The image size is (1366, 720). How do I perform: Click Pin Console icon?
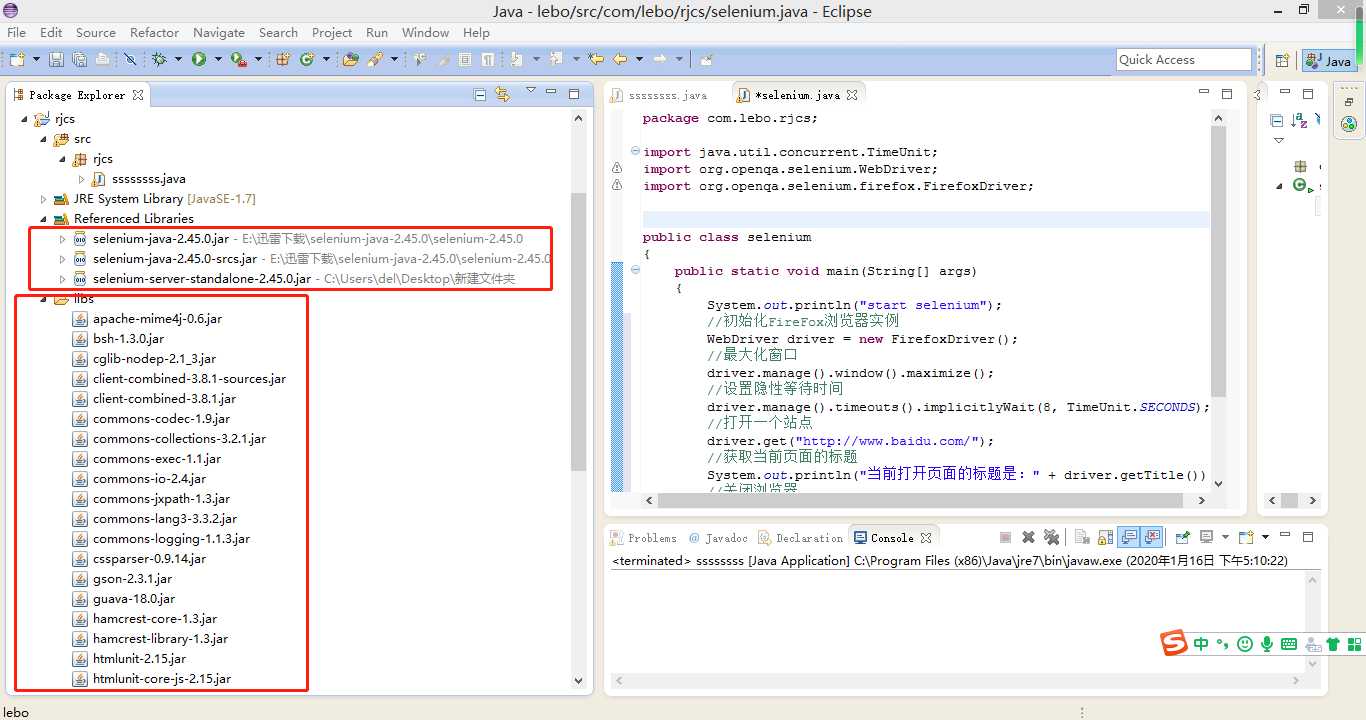1183,537
